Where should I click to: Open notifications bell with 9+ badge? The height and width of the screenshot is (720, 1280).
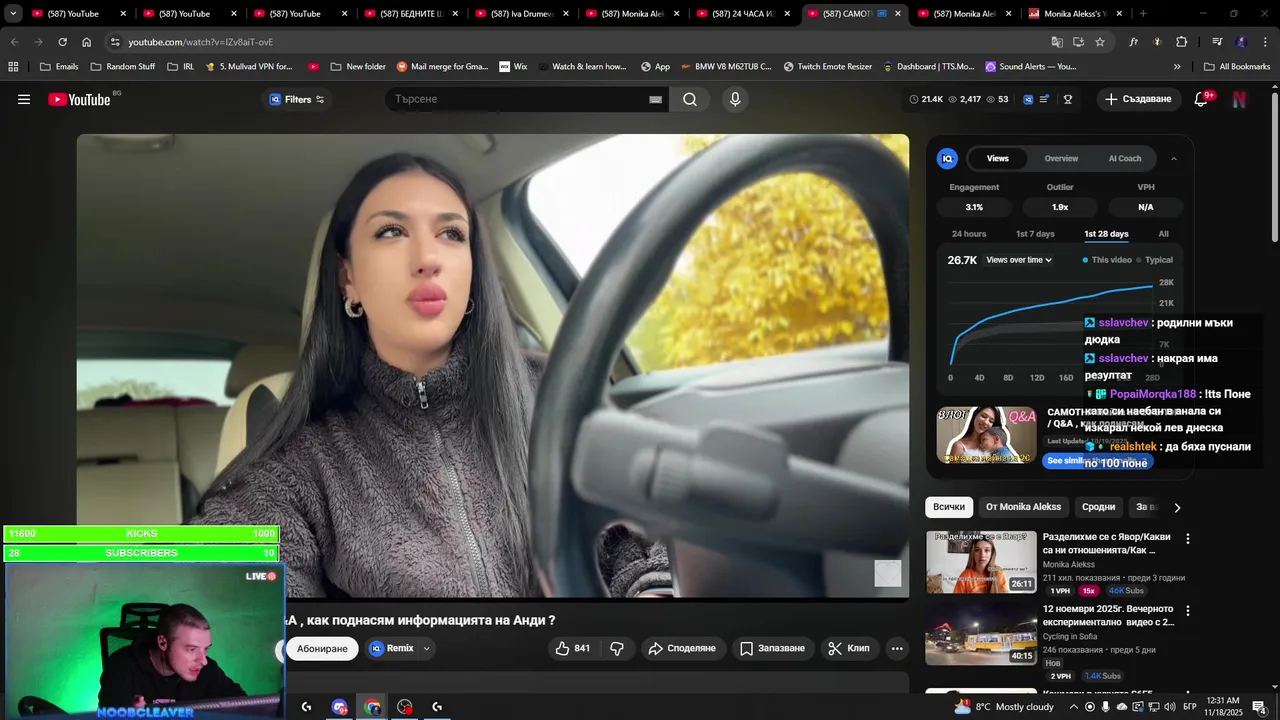tap(1203, 99)
